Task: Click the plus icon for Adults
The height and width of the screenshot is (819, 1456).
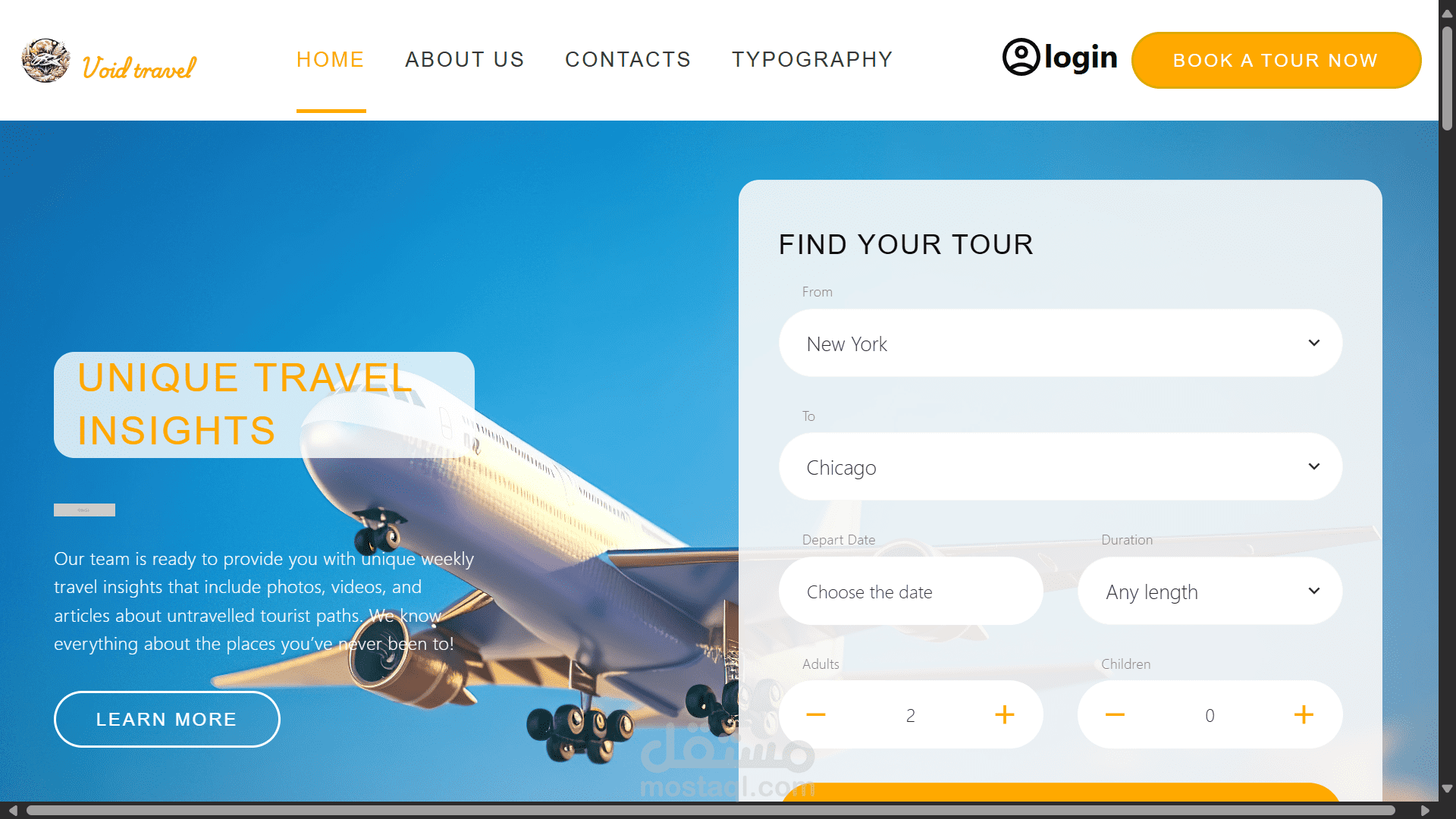Action: click(1005, 715)
